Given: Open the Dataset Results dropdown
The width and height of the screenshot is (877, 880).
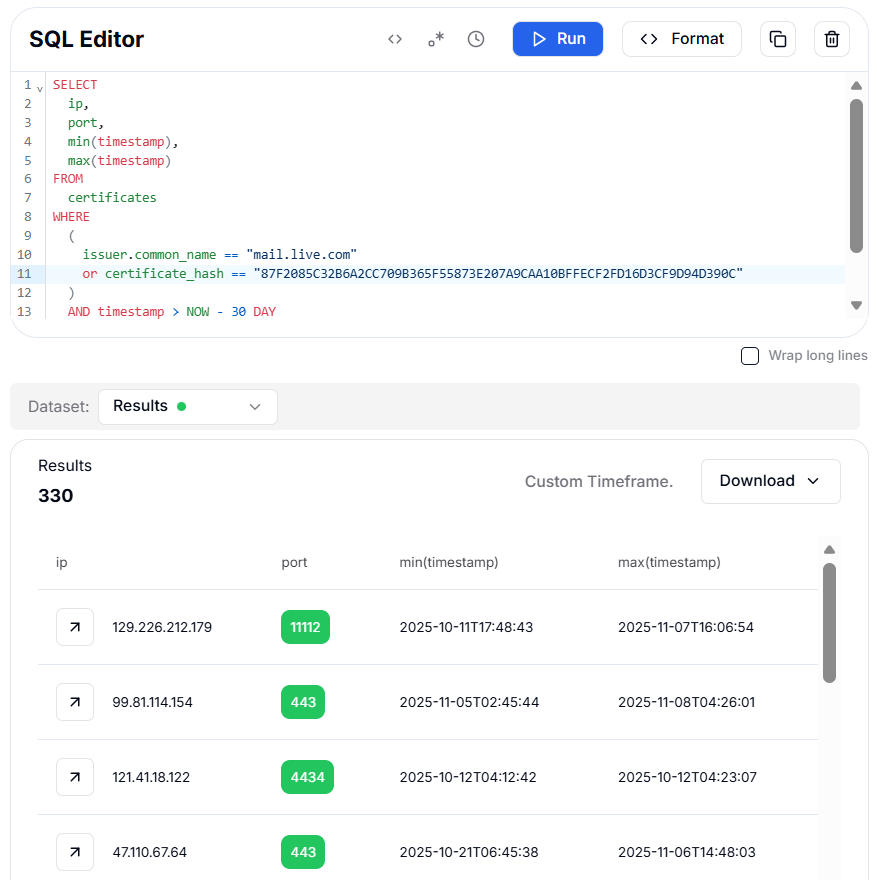Looking at the screenshot, I should pyautogui.click(x=187, y=406).
